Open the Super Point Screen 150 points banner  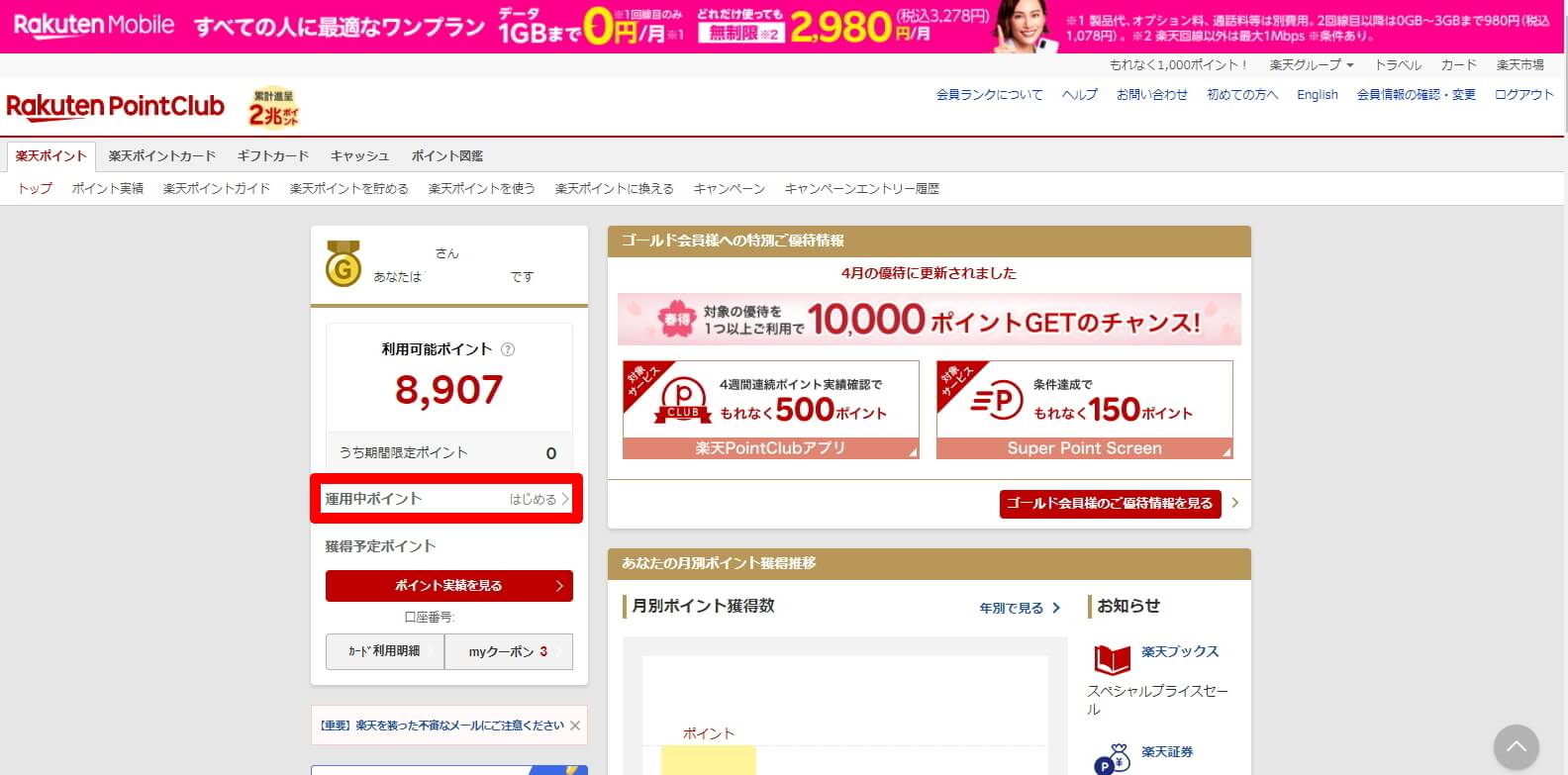(x=1084, y=410)
